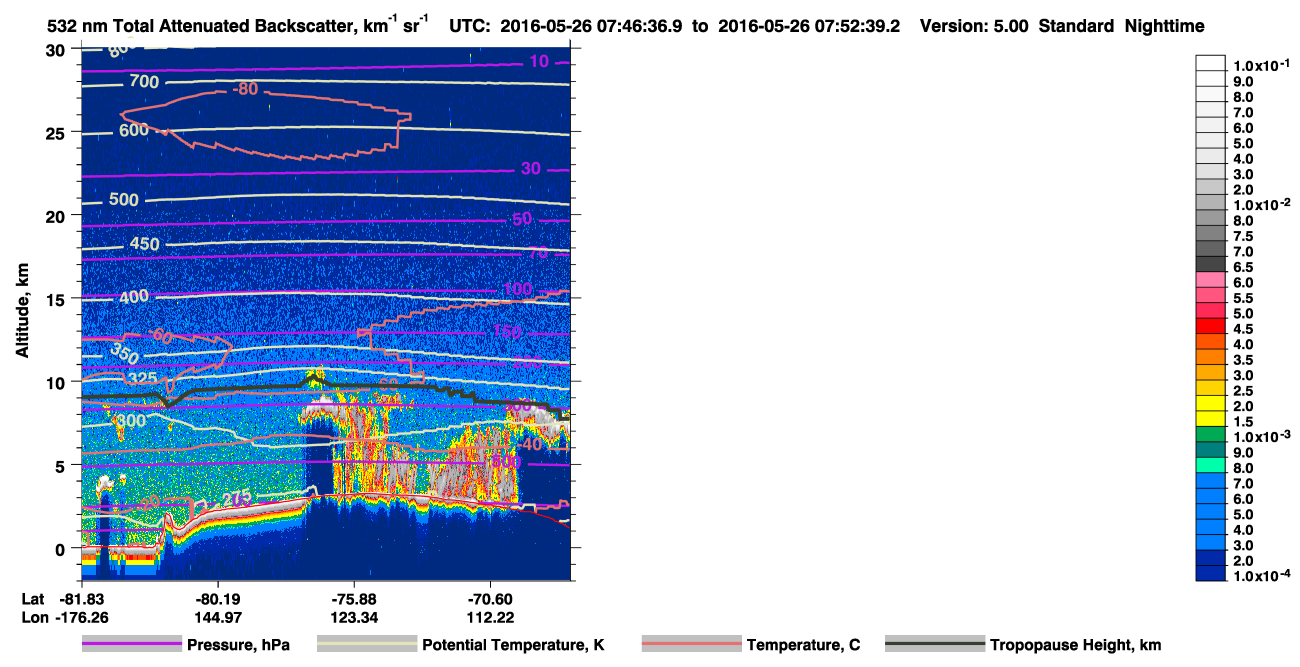Click the purple Pressure legend line sample
The image size is (1300, 667).
click(131, 645)
